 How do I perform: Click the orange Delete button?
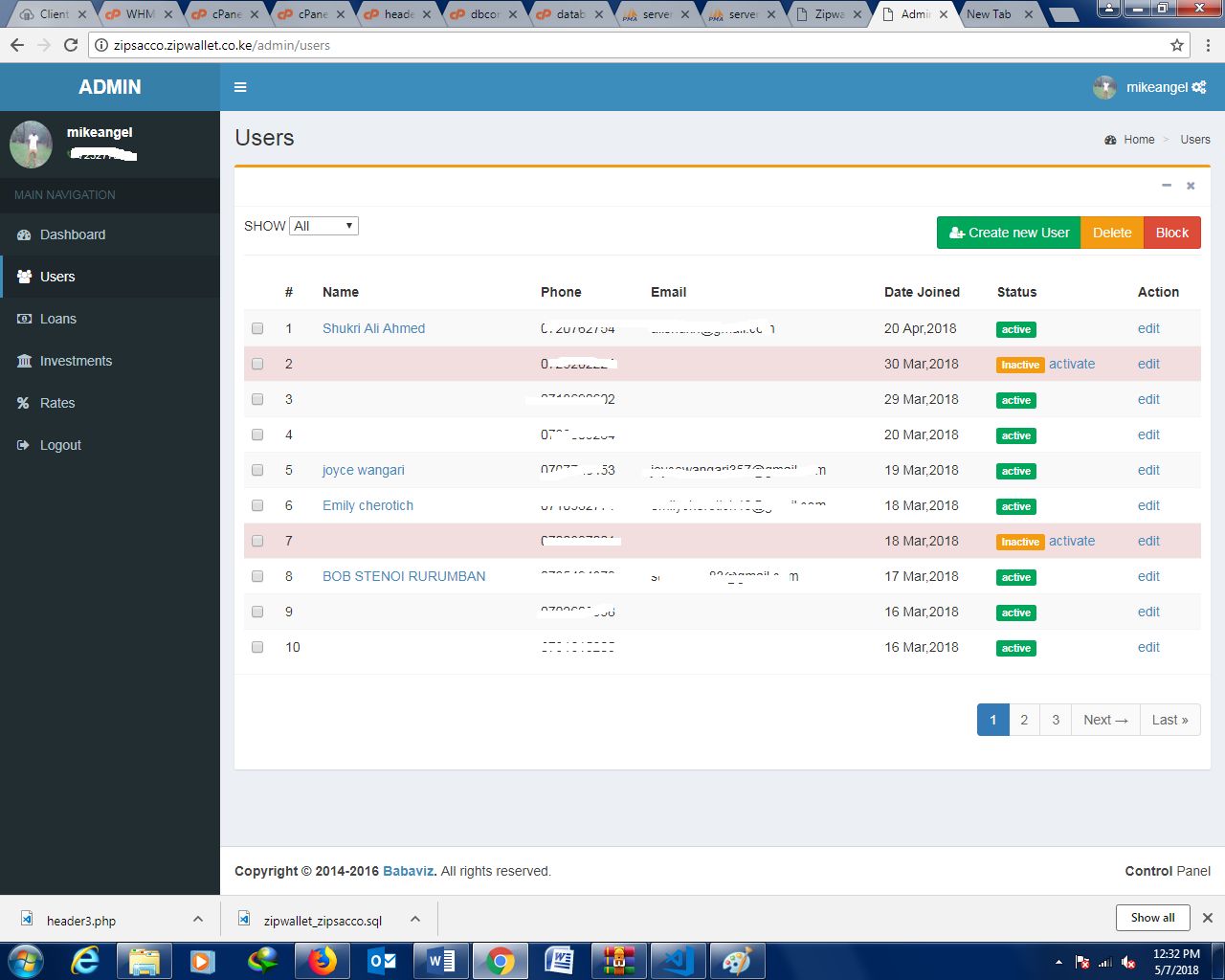[x=1112, y=233]
